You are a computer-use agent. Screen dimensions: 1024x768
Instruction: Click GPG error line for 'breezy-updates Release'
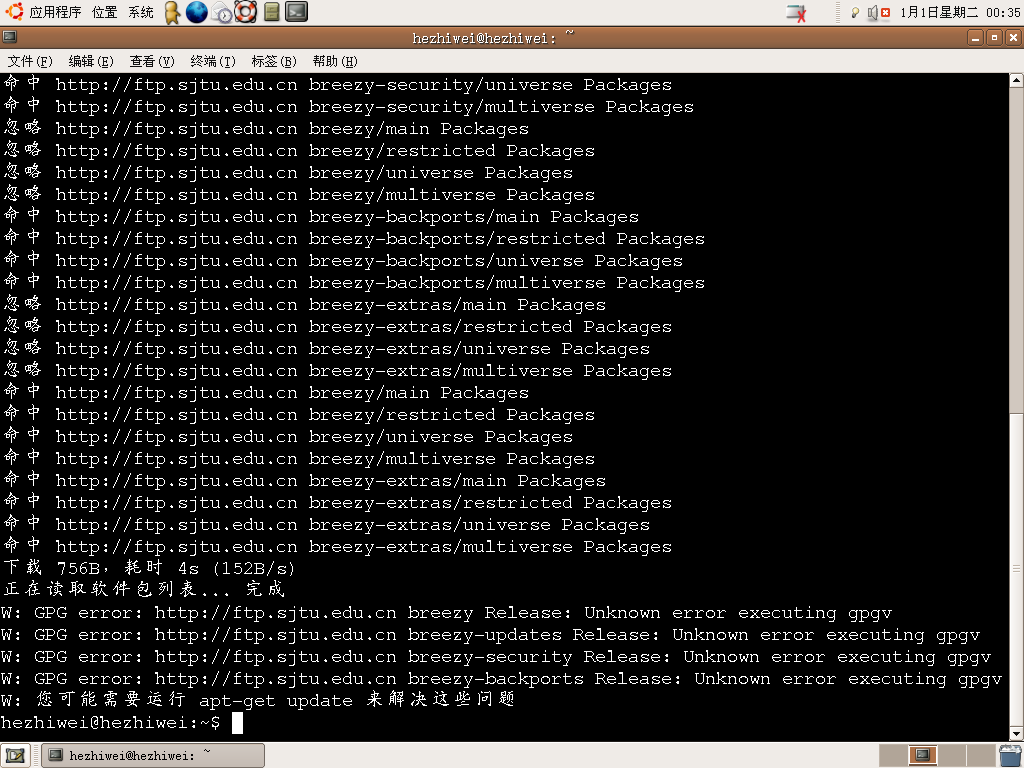[x=490, y=635]
